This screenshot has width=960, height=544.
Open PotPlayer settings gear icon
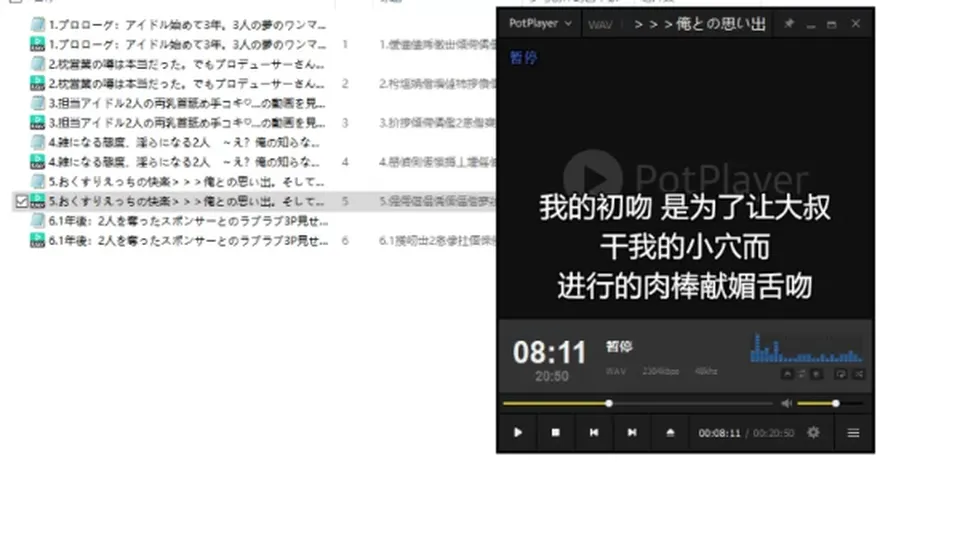click(x=813, y=433)
